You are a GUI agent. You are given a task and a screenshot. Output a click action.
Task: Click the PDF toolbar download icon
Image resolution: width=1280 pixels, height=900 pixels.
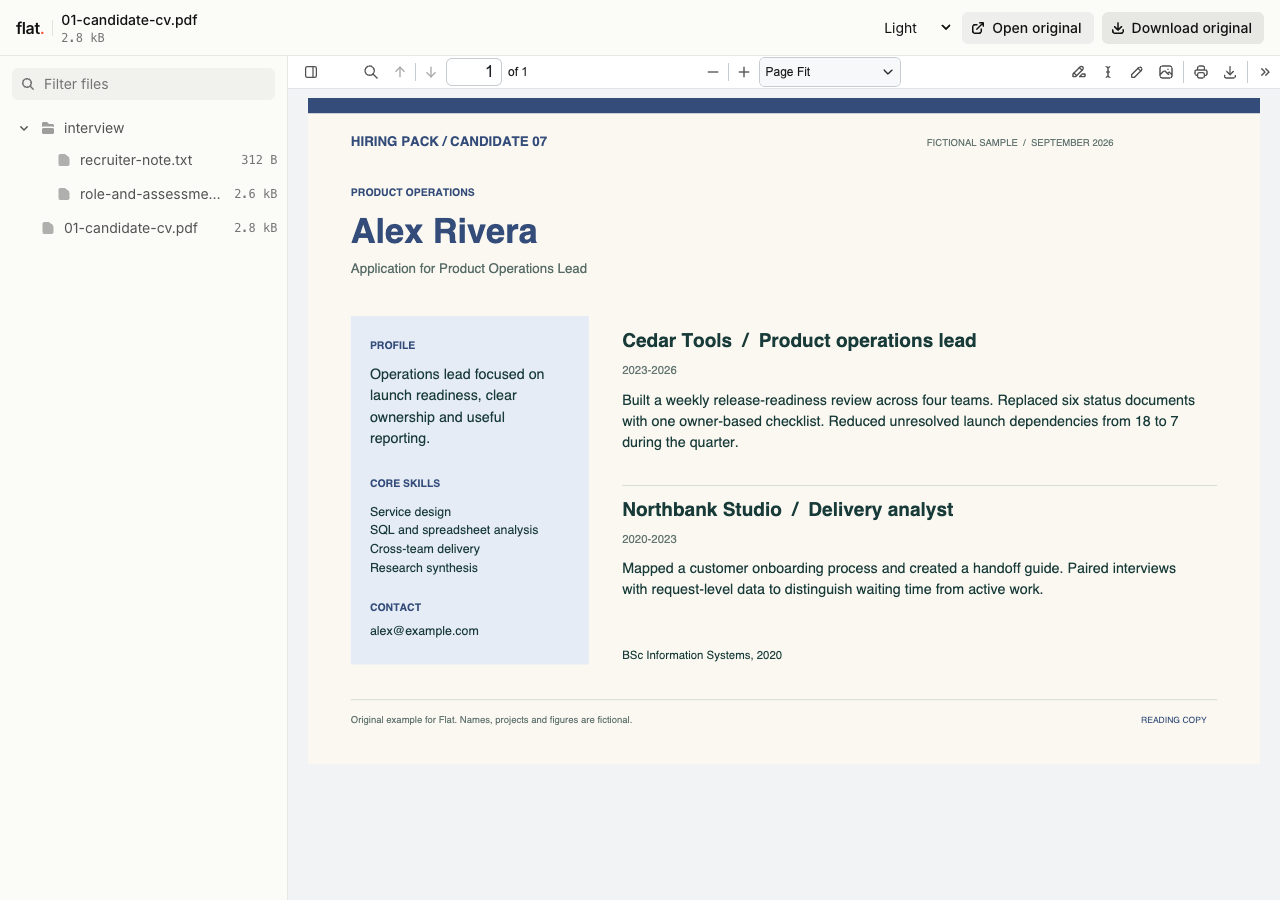tap(1230, 72)
